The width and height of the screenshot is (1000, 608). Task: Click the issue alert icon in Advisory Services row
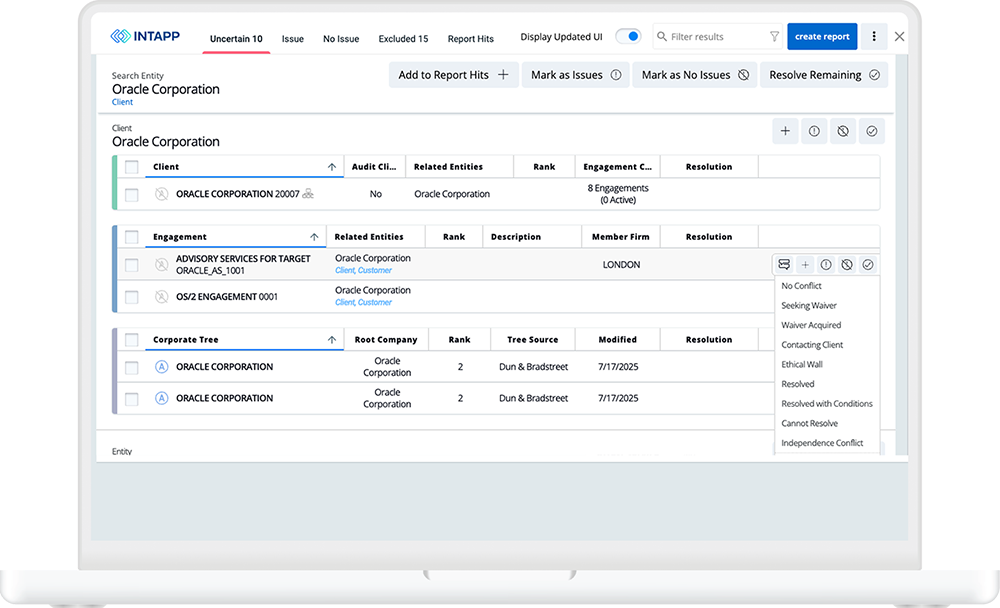pyautogui.click(x=826, y=265)
